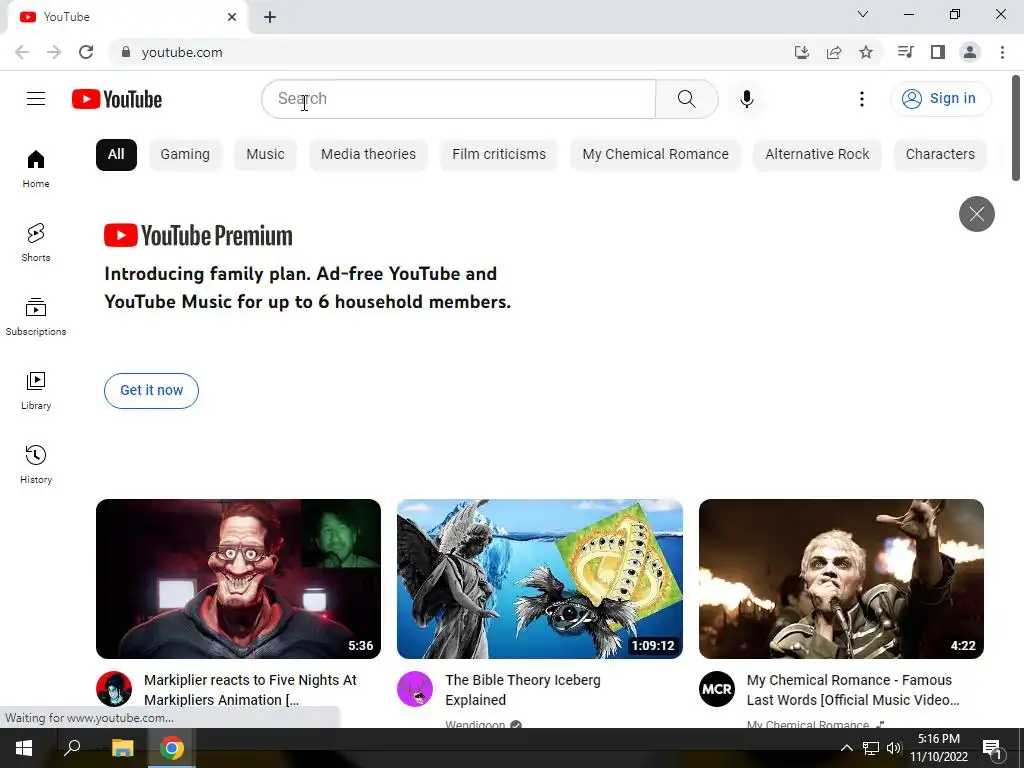
Task: Click the browser forward arrow
Action: click(54, 52)
